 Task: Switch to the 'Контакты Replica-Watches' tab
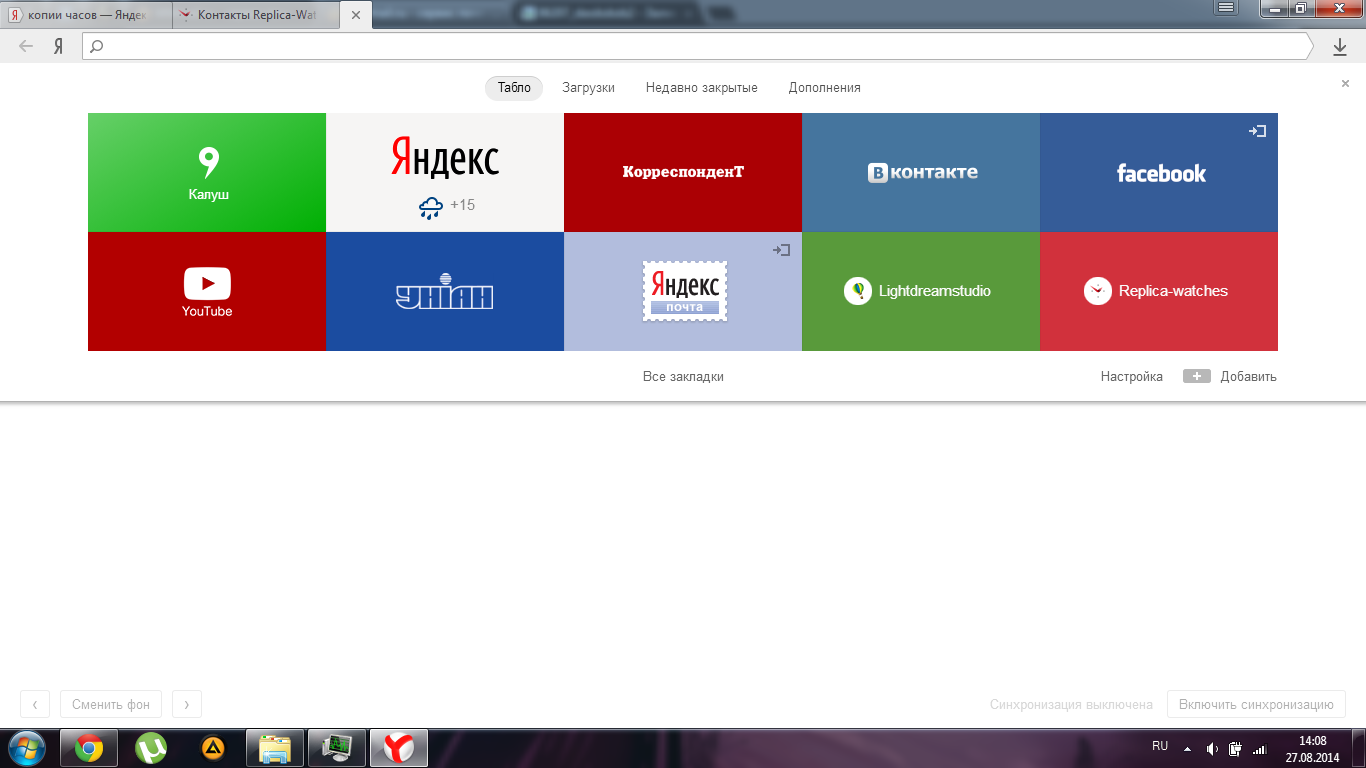tap(258, 15)
